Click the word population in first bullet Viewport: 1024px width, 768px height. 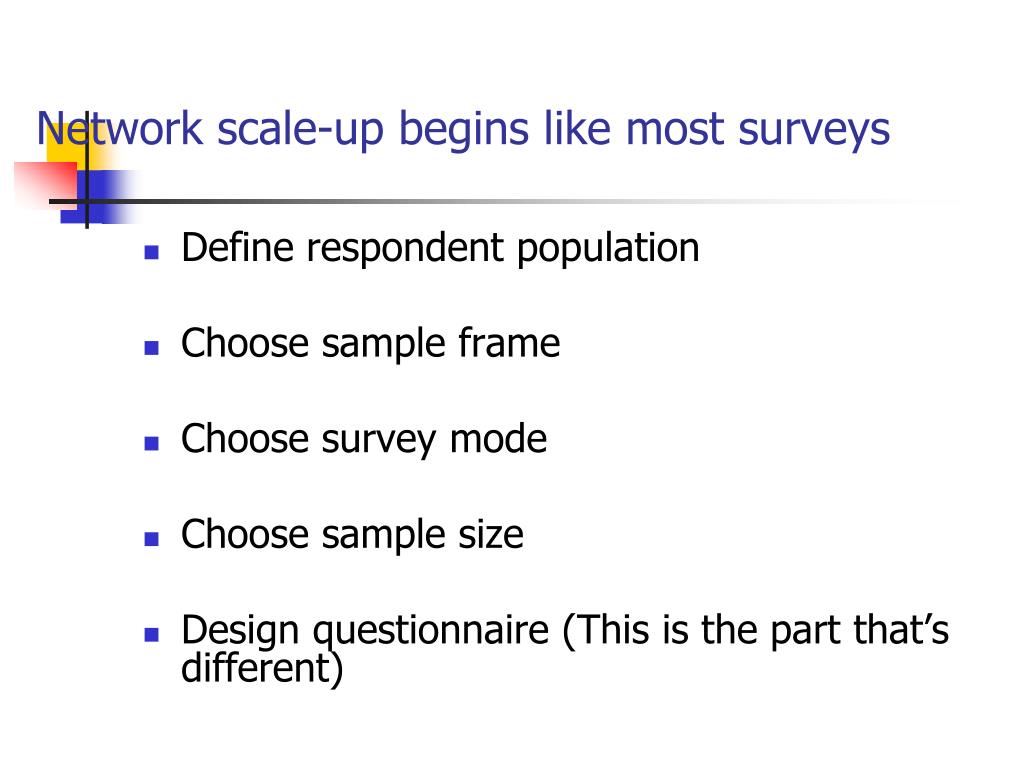608,250
